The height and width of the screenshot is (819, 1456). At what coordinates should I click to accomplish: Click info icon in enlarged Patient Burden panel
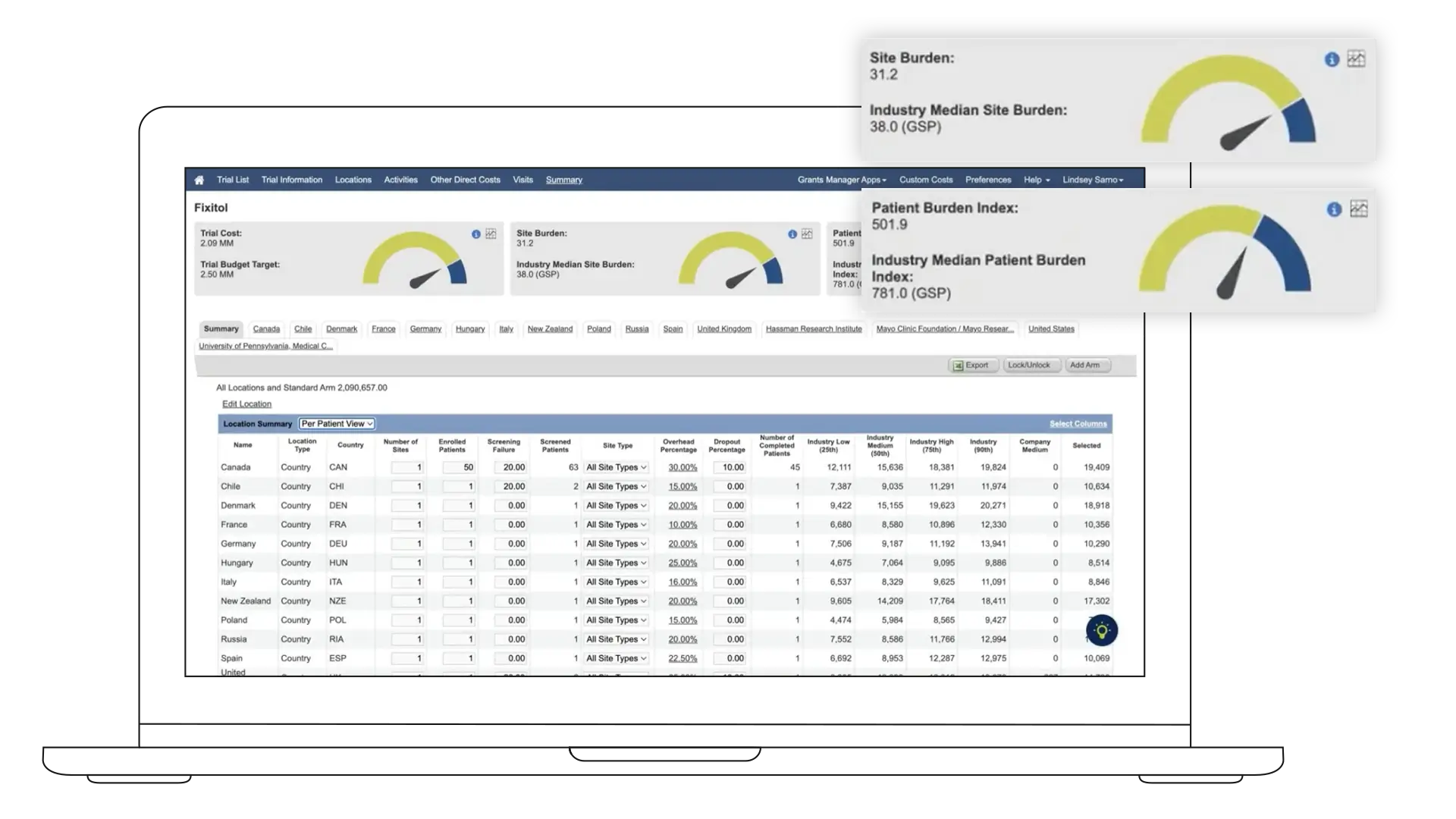(1334, 210)
